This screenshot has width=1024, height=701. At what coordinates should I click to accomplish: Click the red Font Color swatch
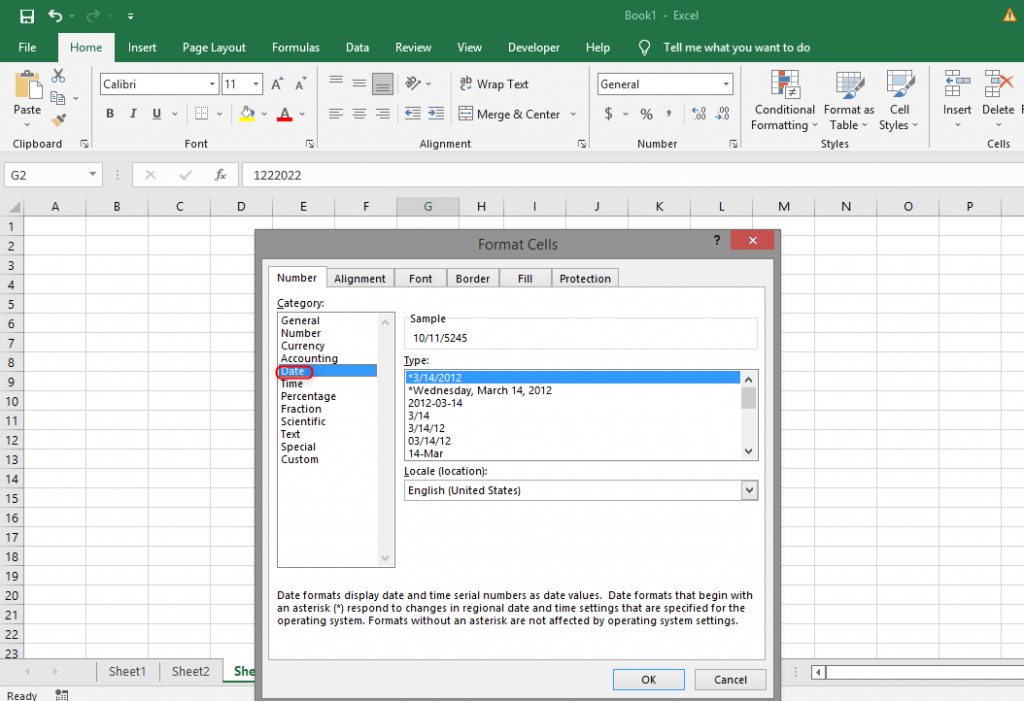(x=287, y=118)
